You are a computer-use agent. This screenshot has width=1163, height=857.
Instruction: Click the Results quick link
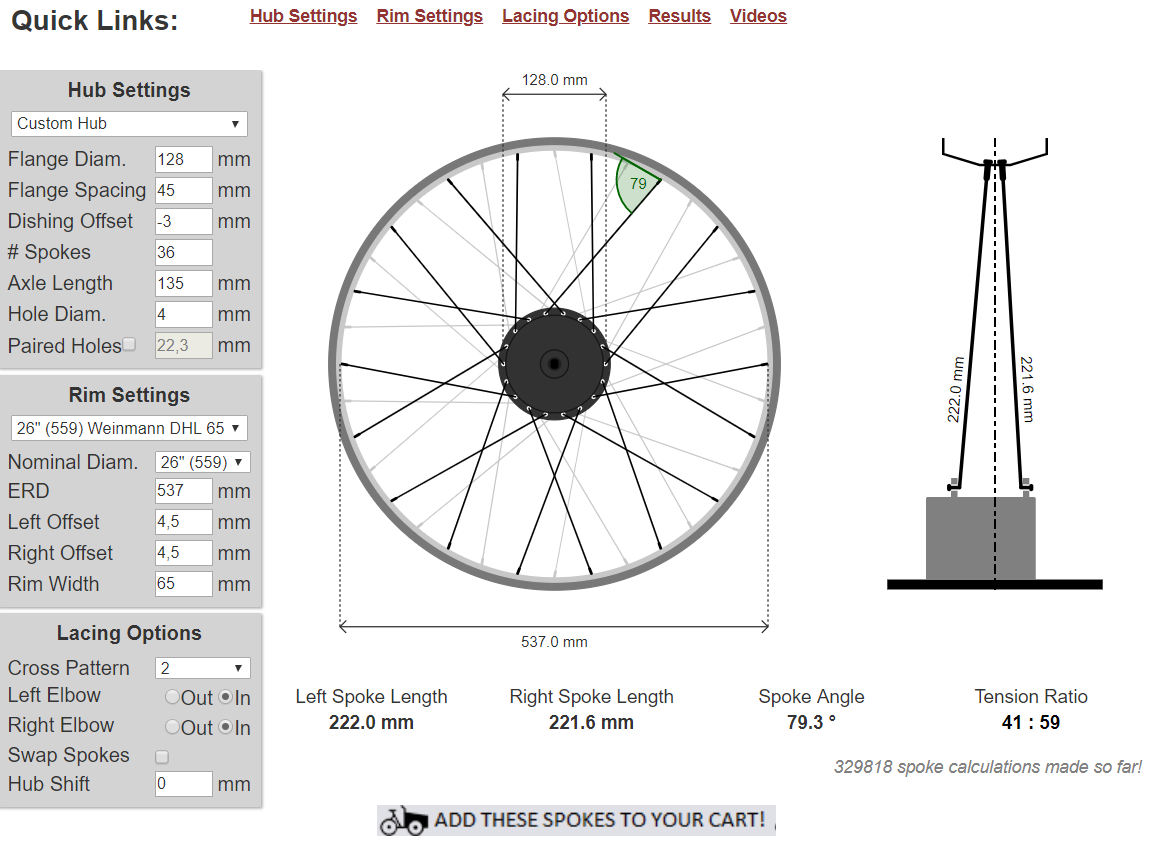pos(679,16)
